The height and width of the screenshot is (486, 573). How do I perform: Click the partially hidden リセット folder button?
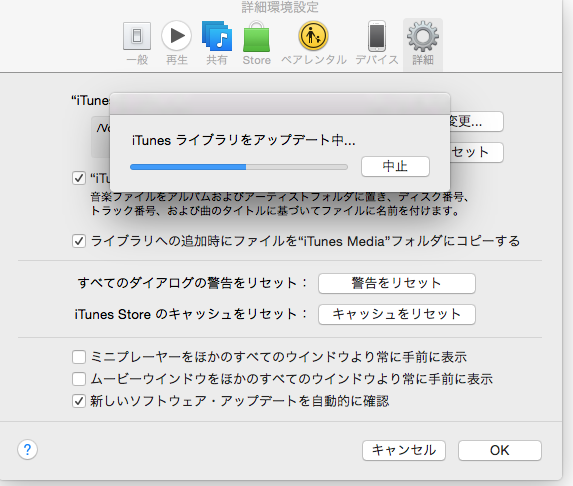pyautogui.click(x=477, y=152)
